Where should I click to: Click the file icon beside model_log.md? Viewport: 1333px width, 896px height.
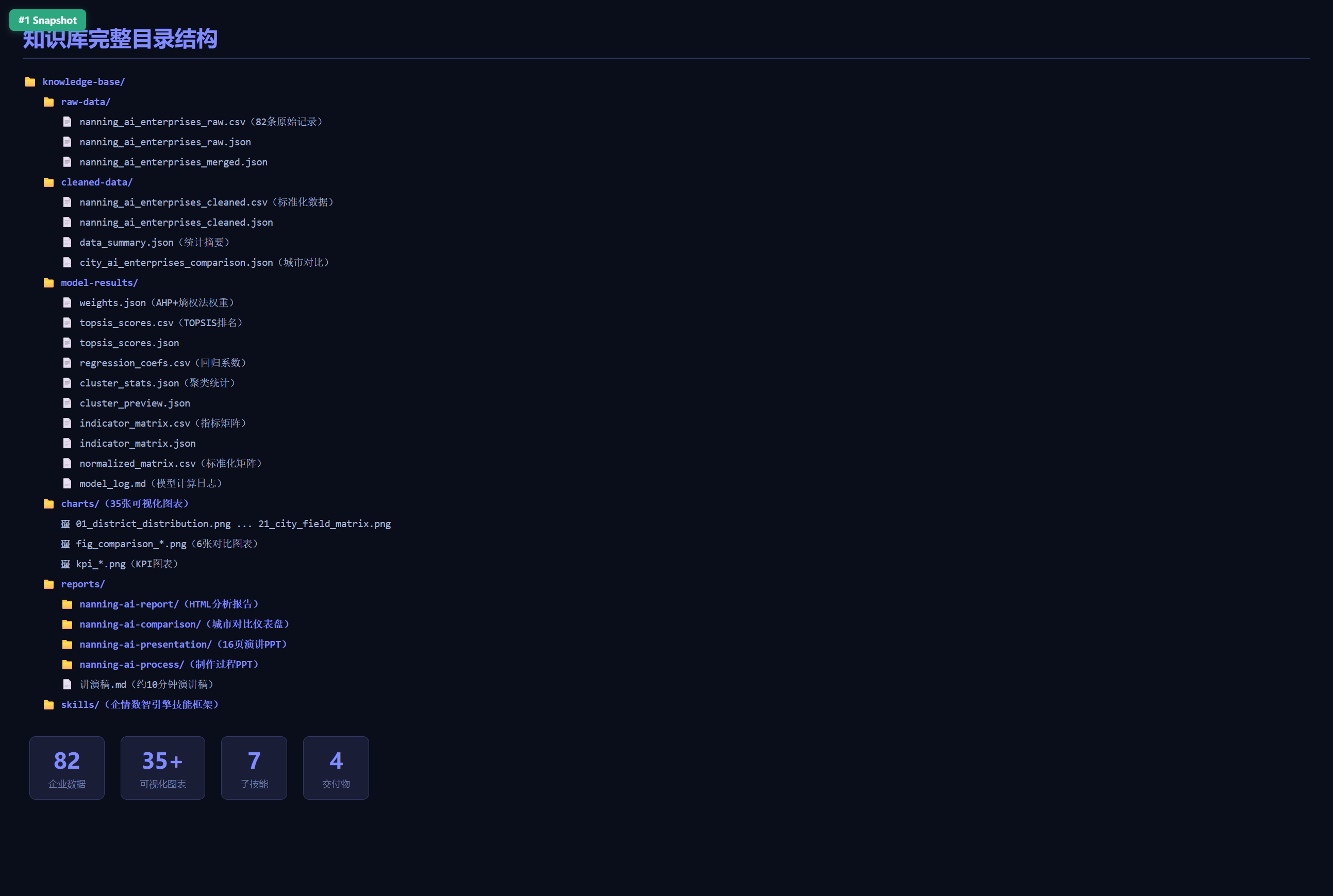[x=67, y=483]
